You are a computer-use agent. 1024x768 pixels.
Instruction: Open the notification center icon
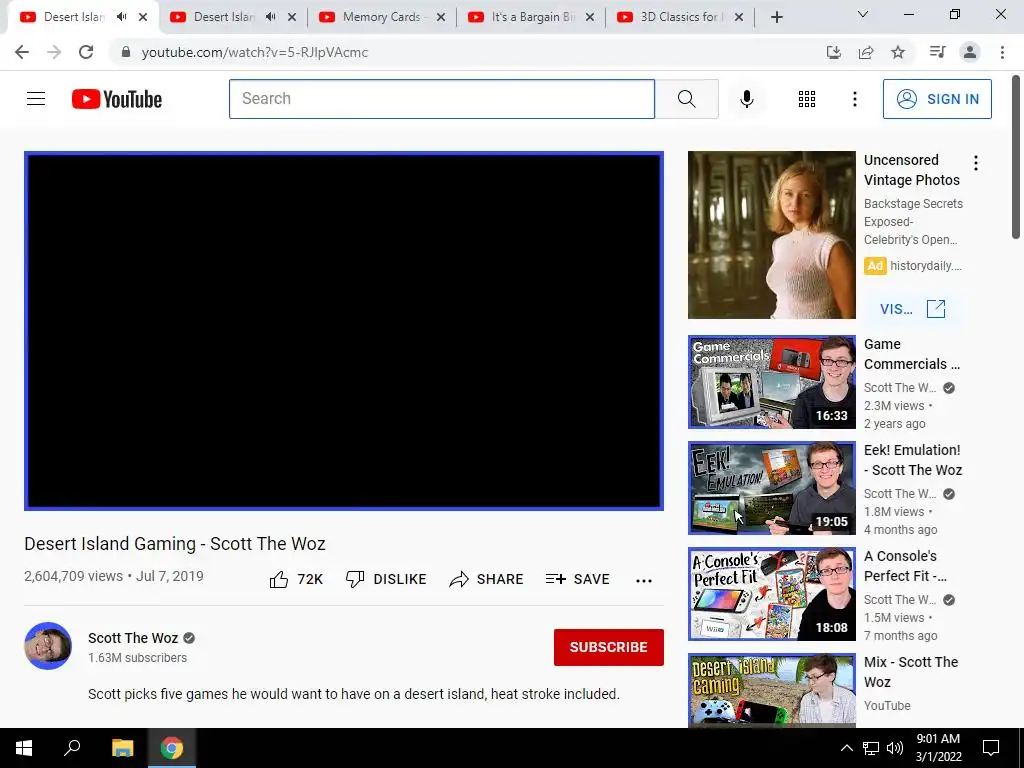(991, 748)
